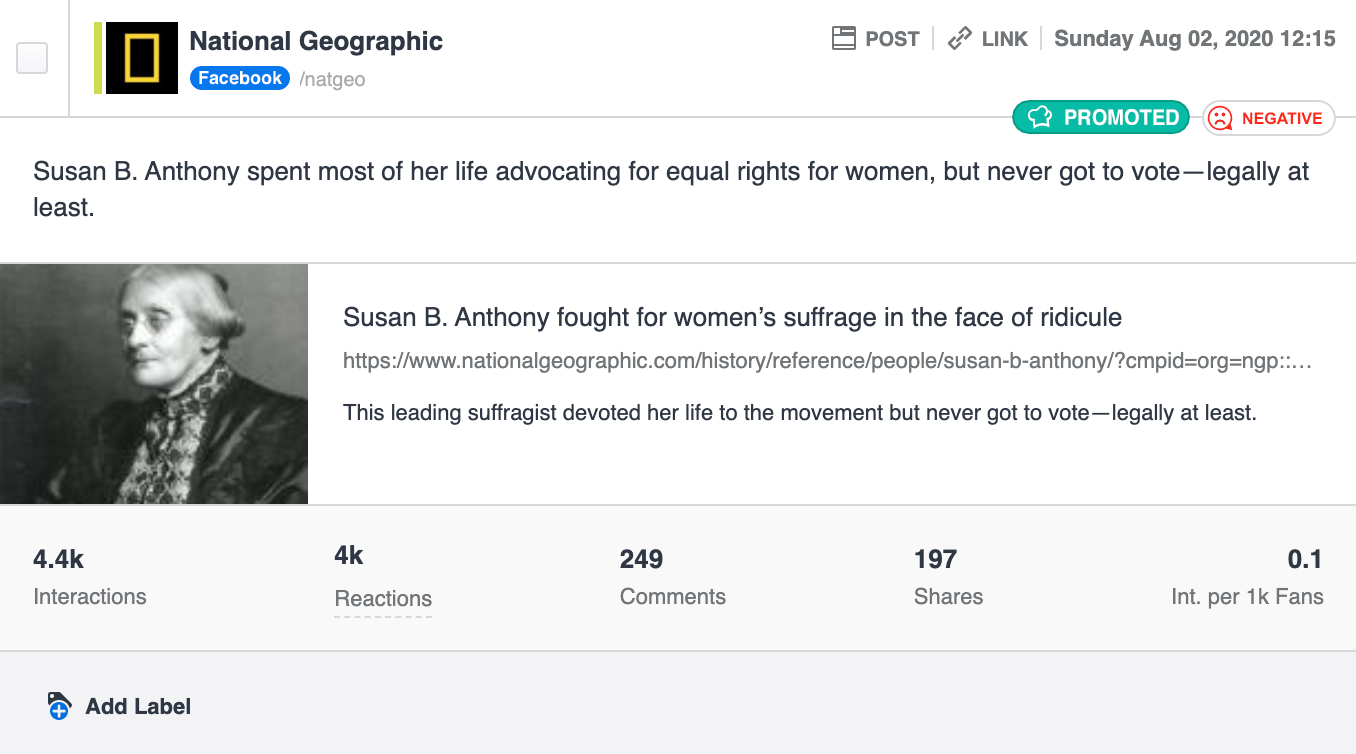Click the Add Label tag icon
1356x754 pixels.
pyautogui.click(x=59, y=706)
